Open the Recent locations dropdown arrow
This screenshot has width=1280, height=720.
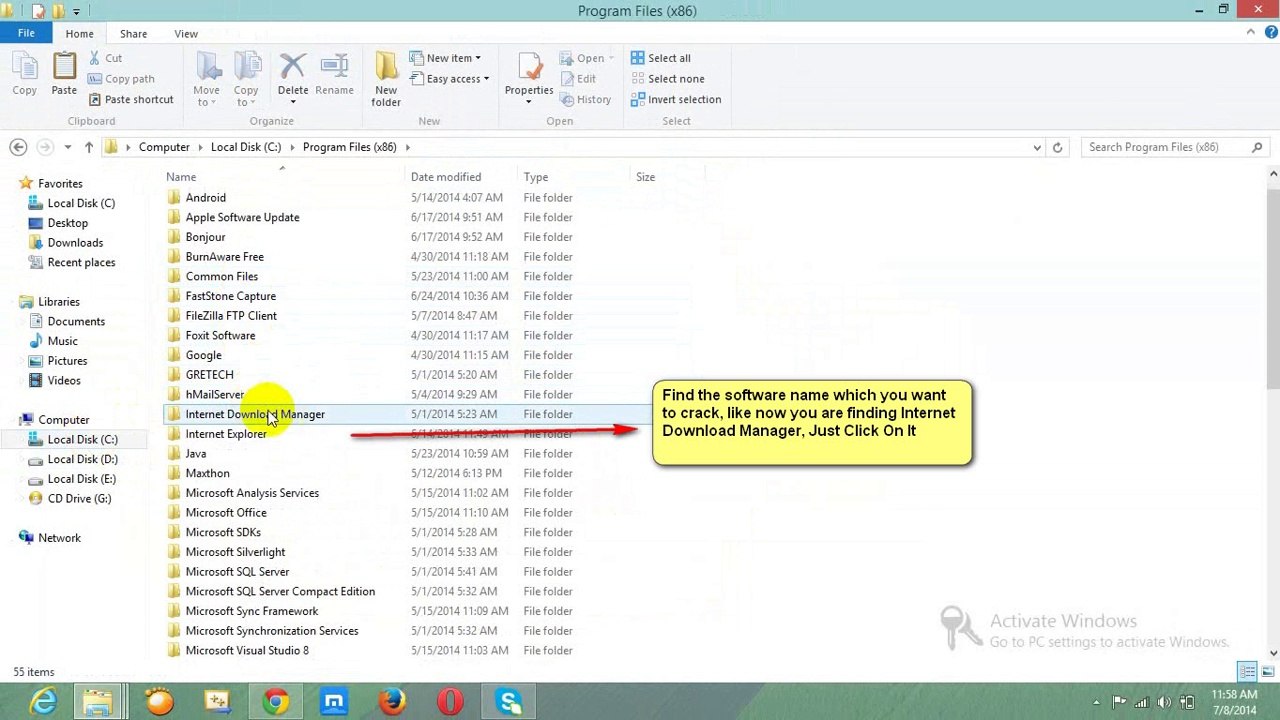tap(67, 147)
